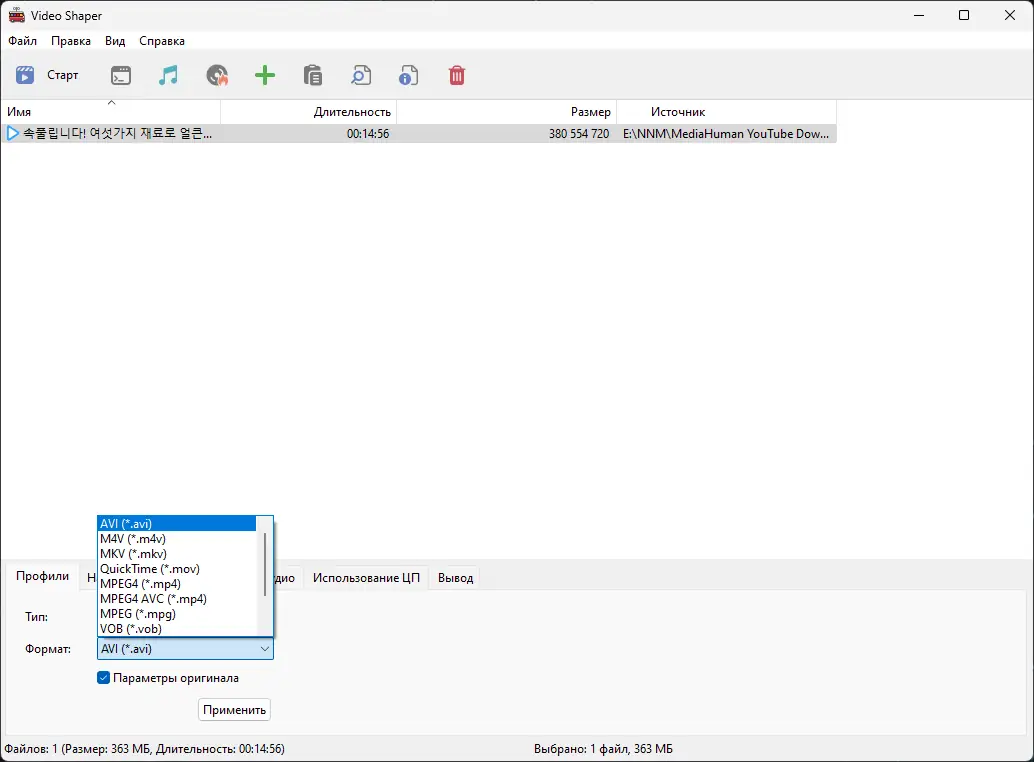Select the audio music-note toolbar icon
Viewport: 1034px width, 762px height.
point(167,75)
